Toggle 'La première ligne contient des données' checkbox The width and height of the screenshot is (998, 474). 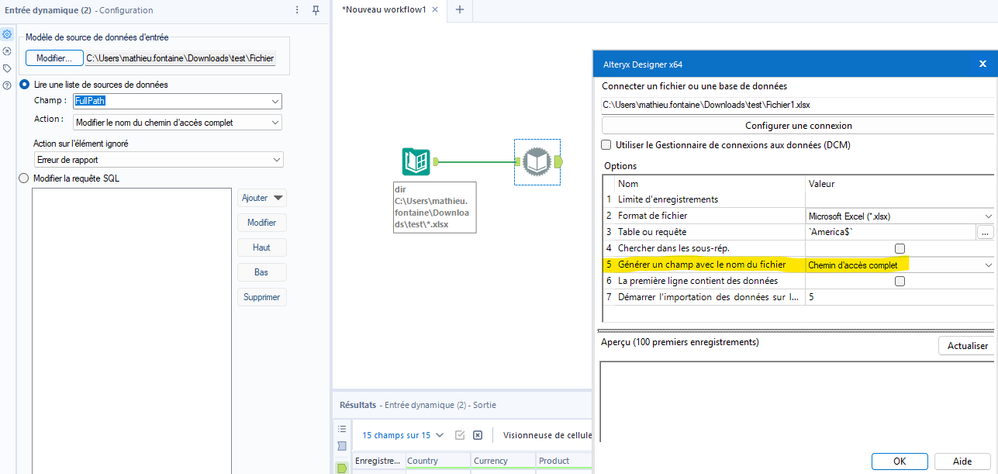click(899, 281)
